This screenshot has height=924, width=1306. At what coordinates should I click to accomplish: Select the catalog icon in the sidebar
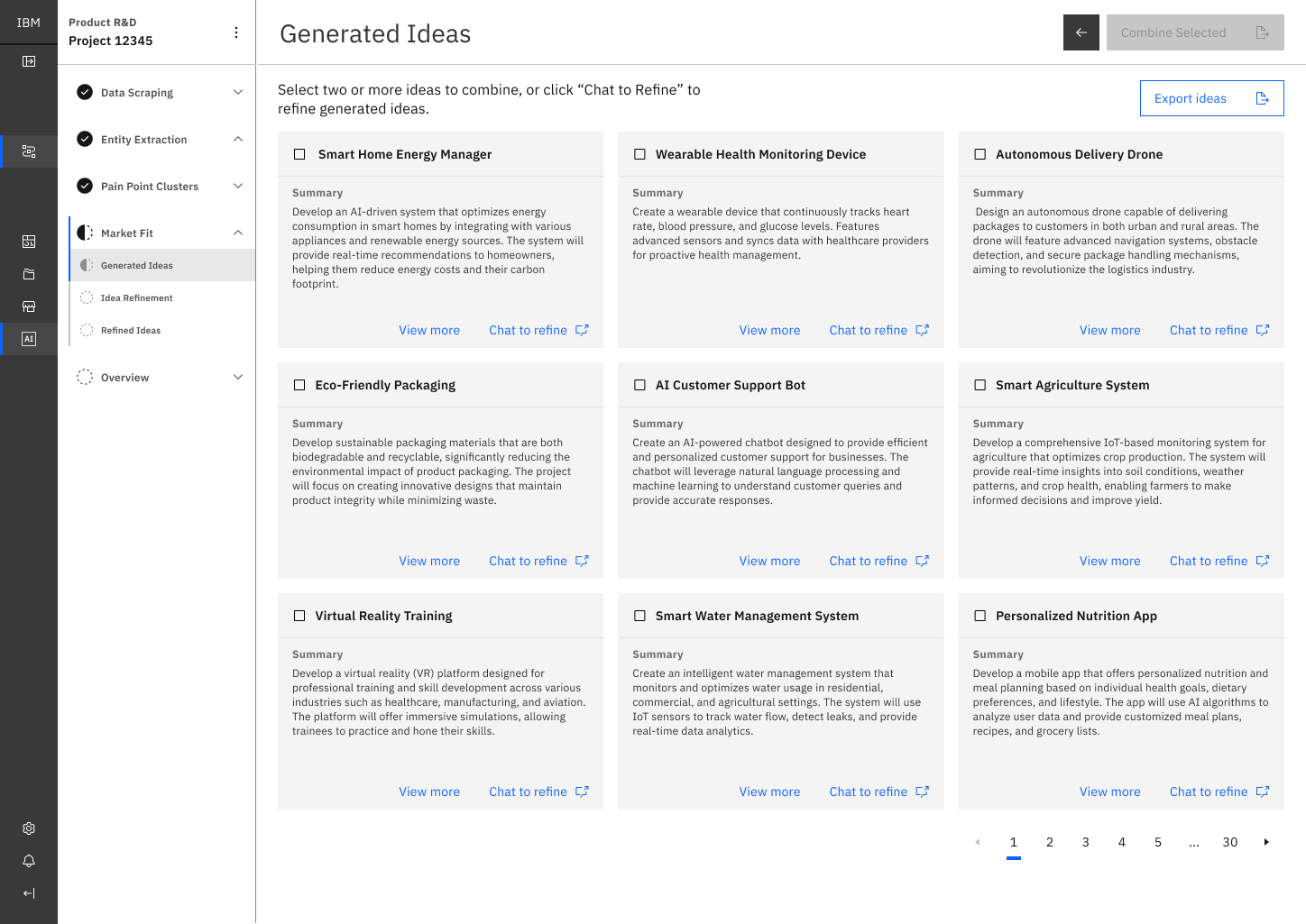[x=29, y=306]
